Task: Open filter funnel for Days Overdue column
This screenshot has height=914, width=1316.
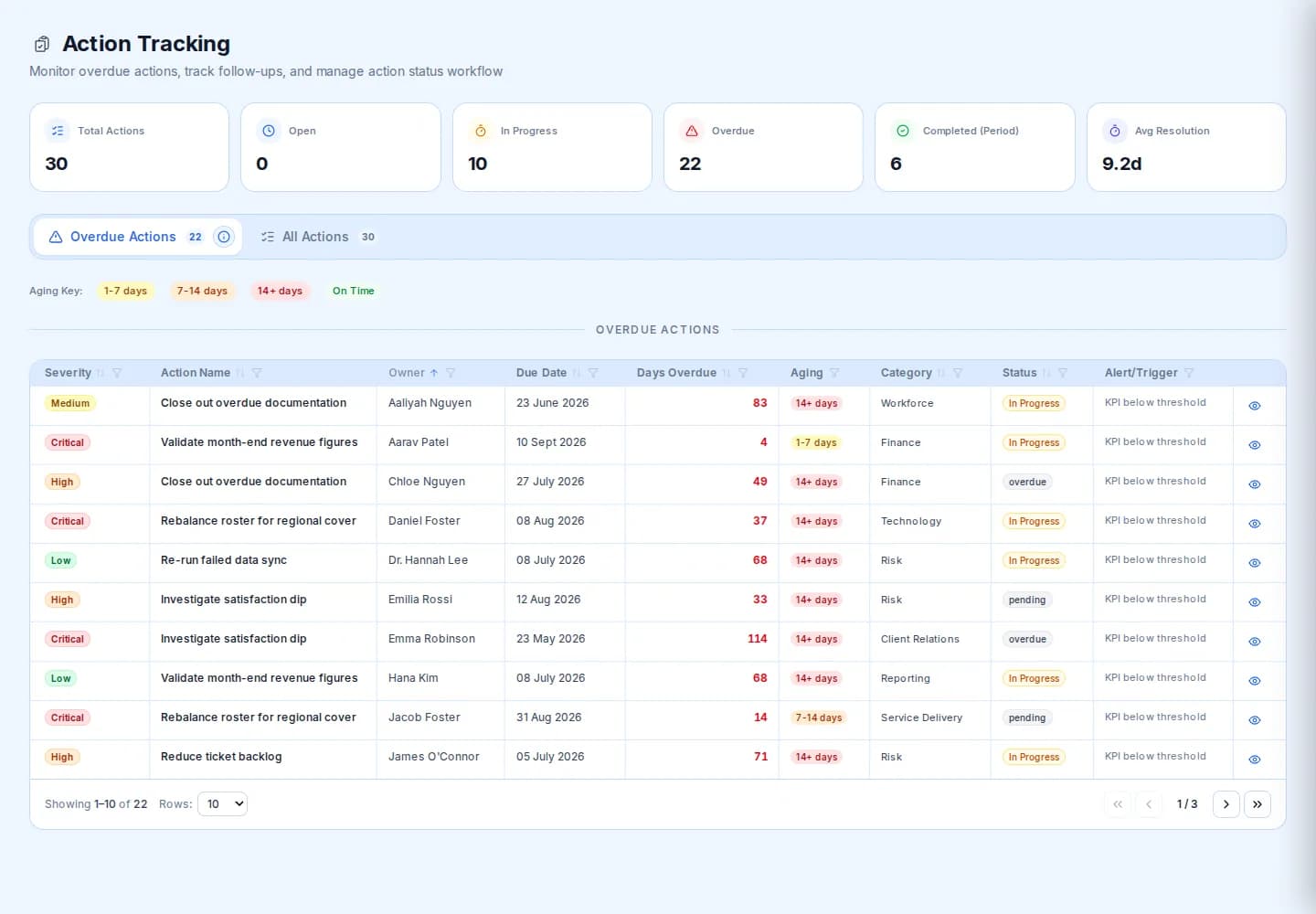Action: pyautogui.click(x=743, y=373)
